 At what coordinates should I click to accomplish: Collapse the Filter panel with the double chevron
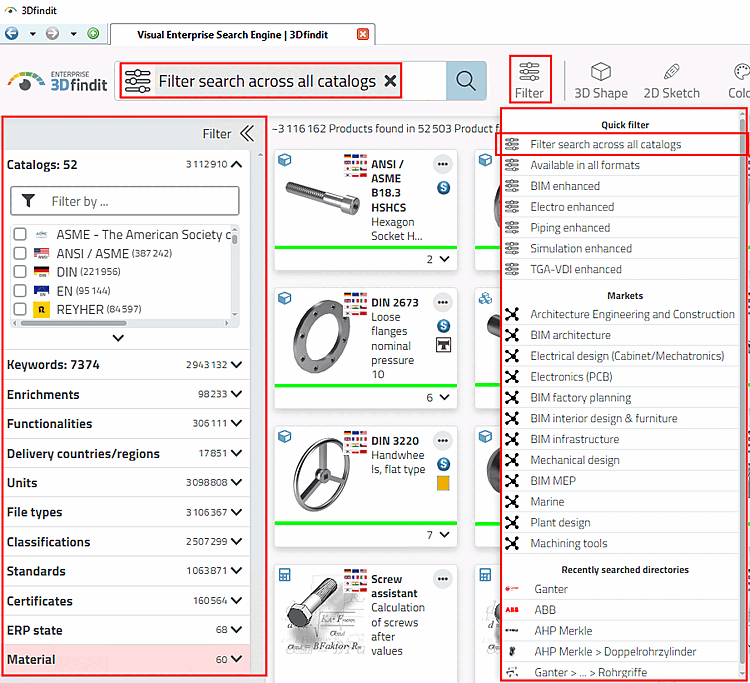point(247,133)
